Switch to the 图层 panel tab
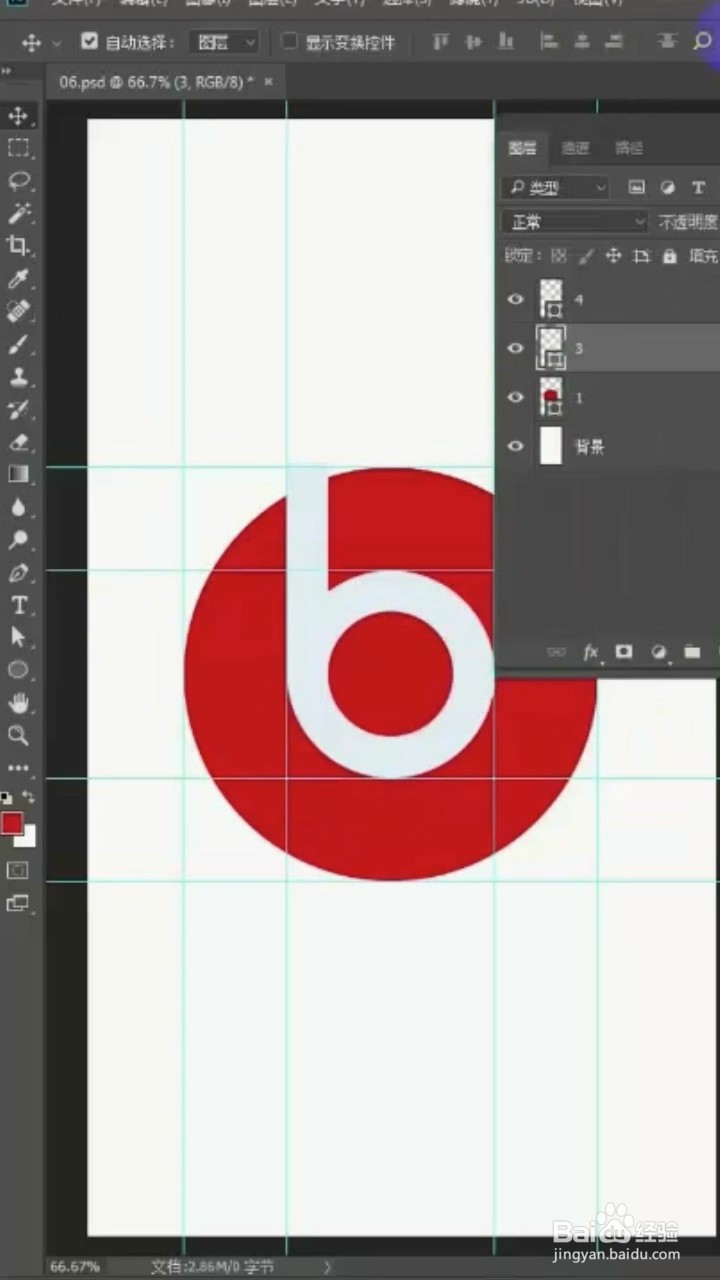This screenshot has height=1280, width=720. [x=522, y=148]
